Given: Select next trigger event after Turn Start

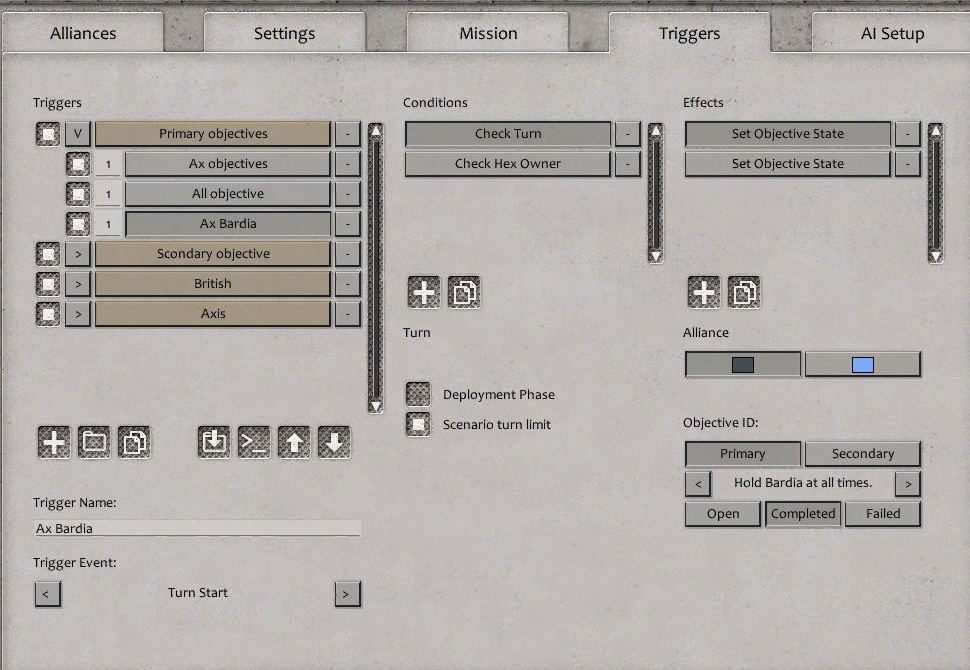Looking at the screenshot, I should [x=348, y=594].
